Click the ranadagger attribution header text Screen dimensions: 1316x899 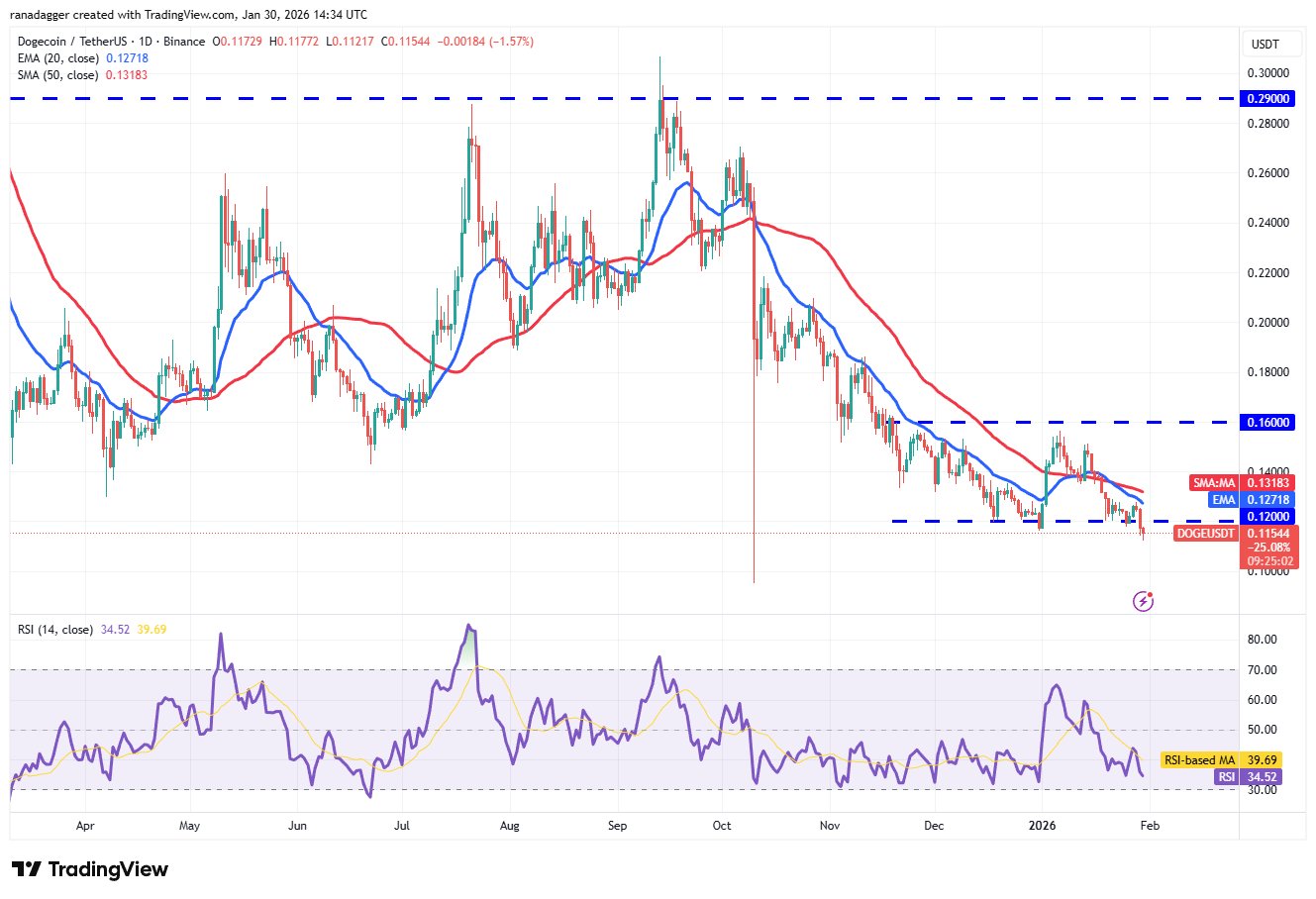click(x=190, y=14)
